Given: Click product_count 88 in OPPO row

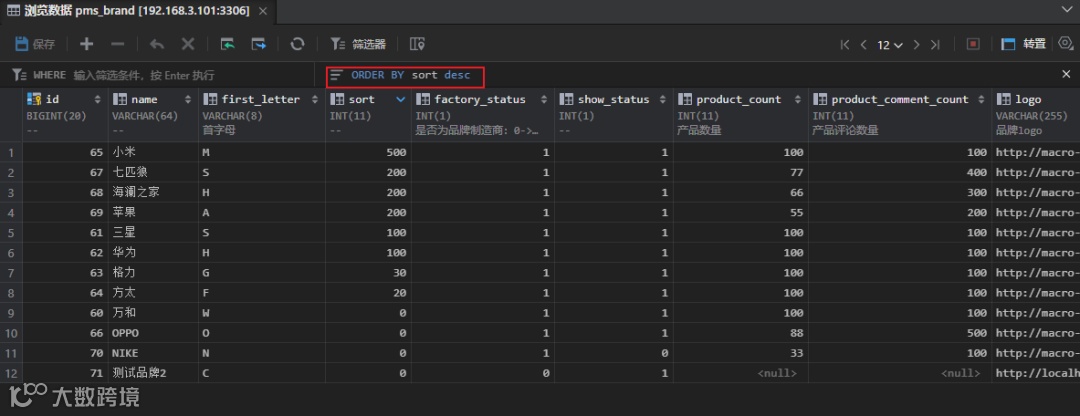Looking at the screenshot, I should point(740,333).
